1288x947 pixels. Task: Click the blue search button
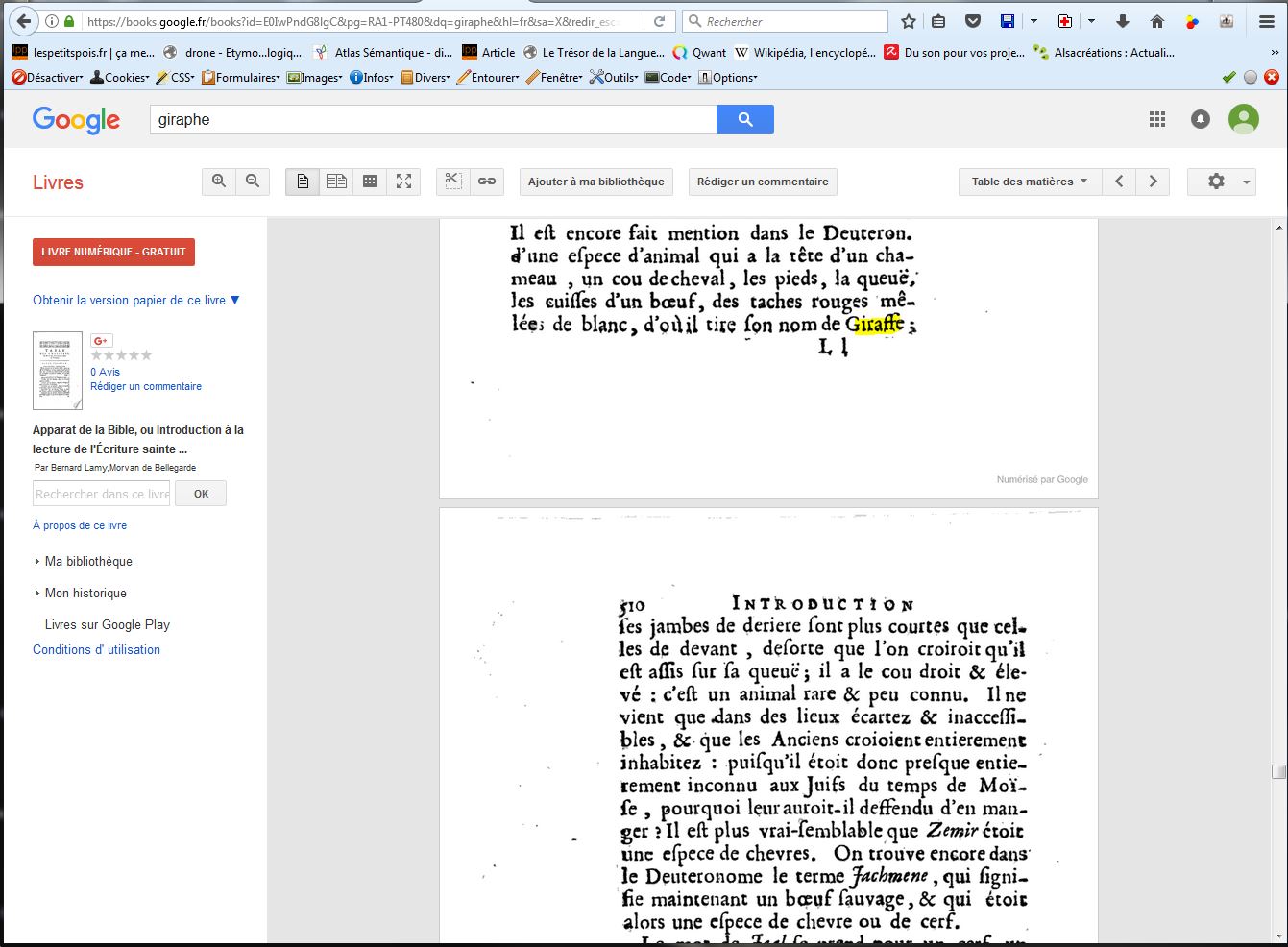pyautogui.click(x=744, y=119)
